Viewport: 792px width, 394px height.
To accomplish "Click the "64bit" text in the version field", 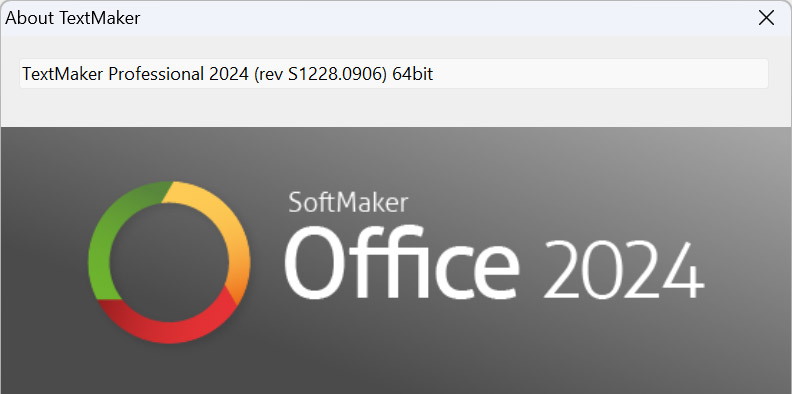I will [413, 74].
